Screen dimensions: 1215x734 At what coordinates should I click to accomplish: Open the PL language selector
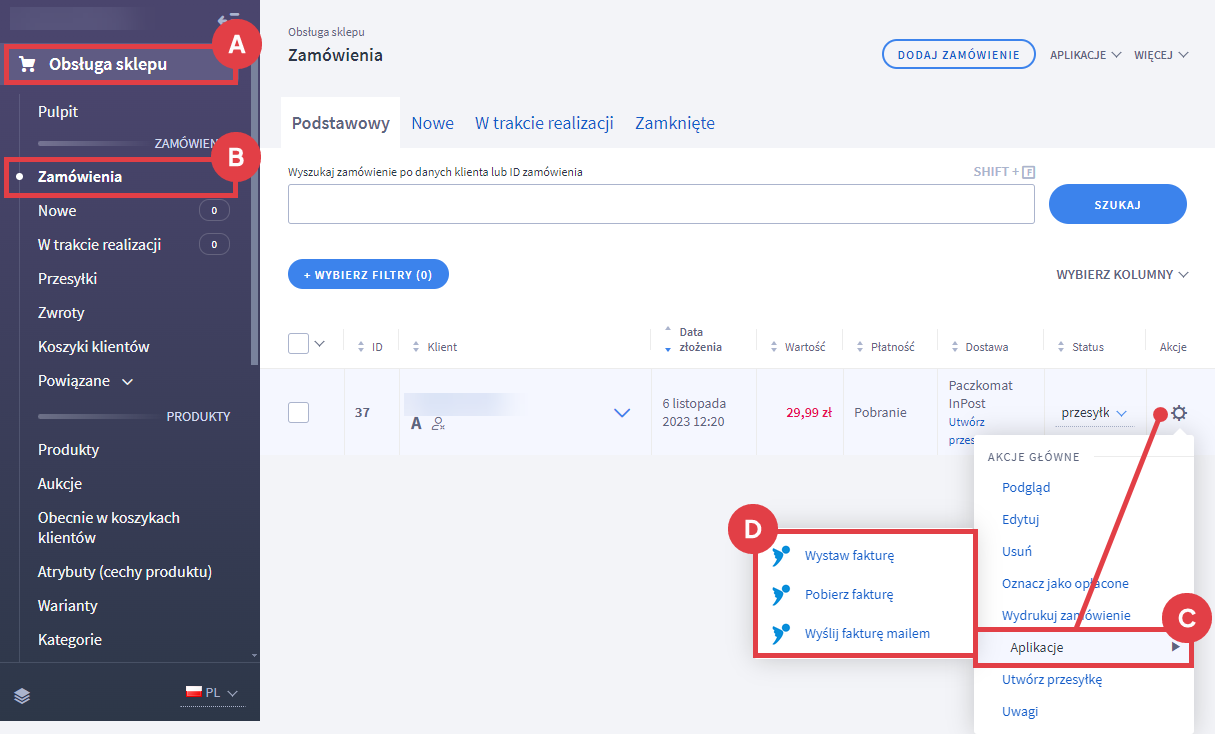tap(211, 693)
